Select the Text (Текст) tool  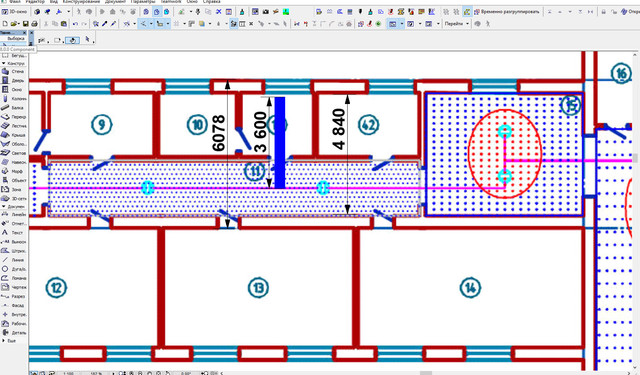coord(13,233)
